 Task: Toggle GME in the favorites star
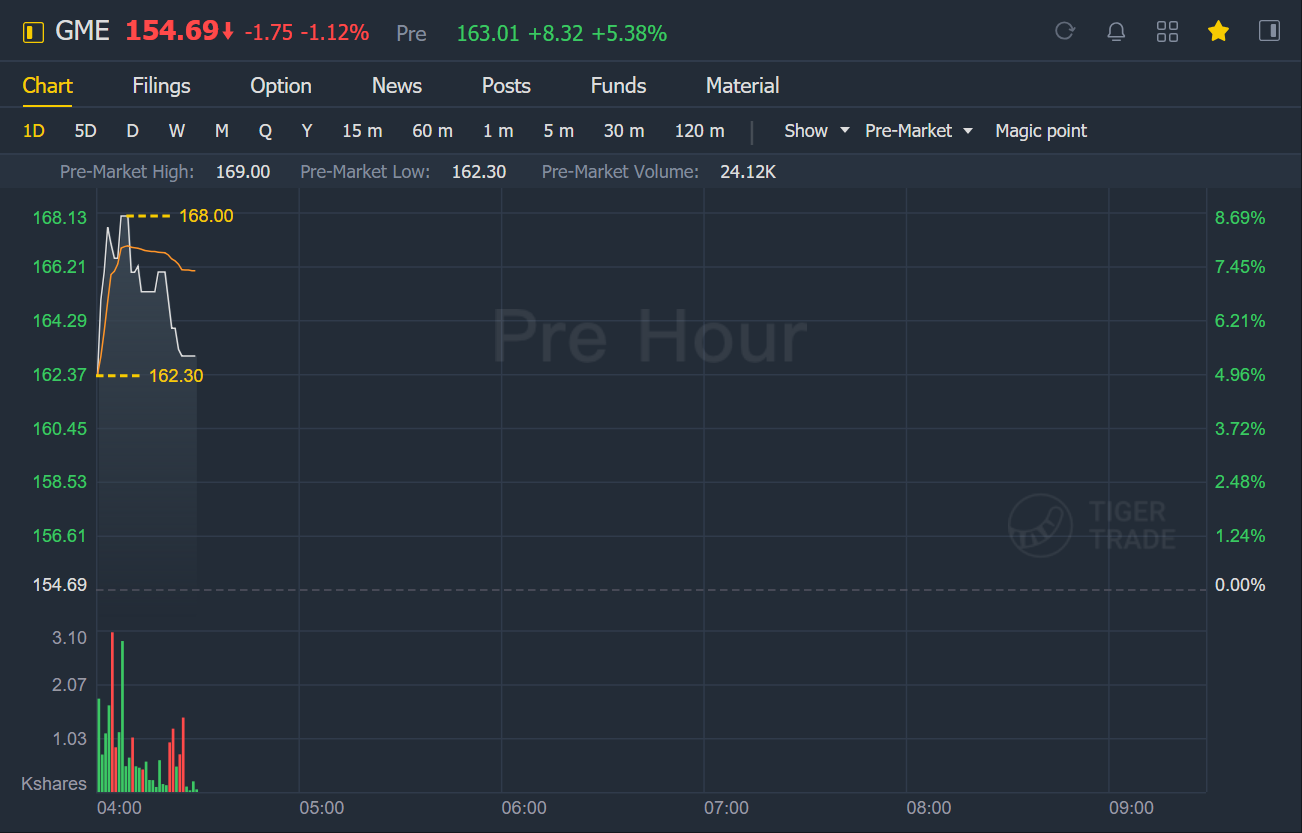pos(1218,32)
